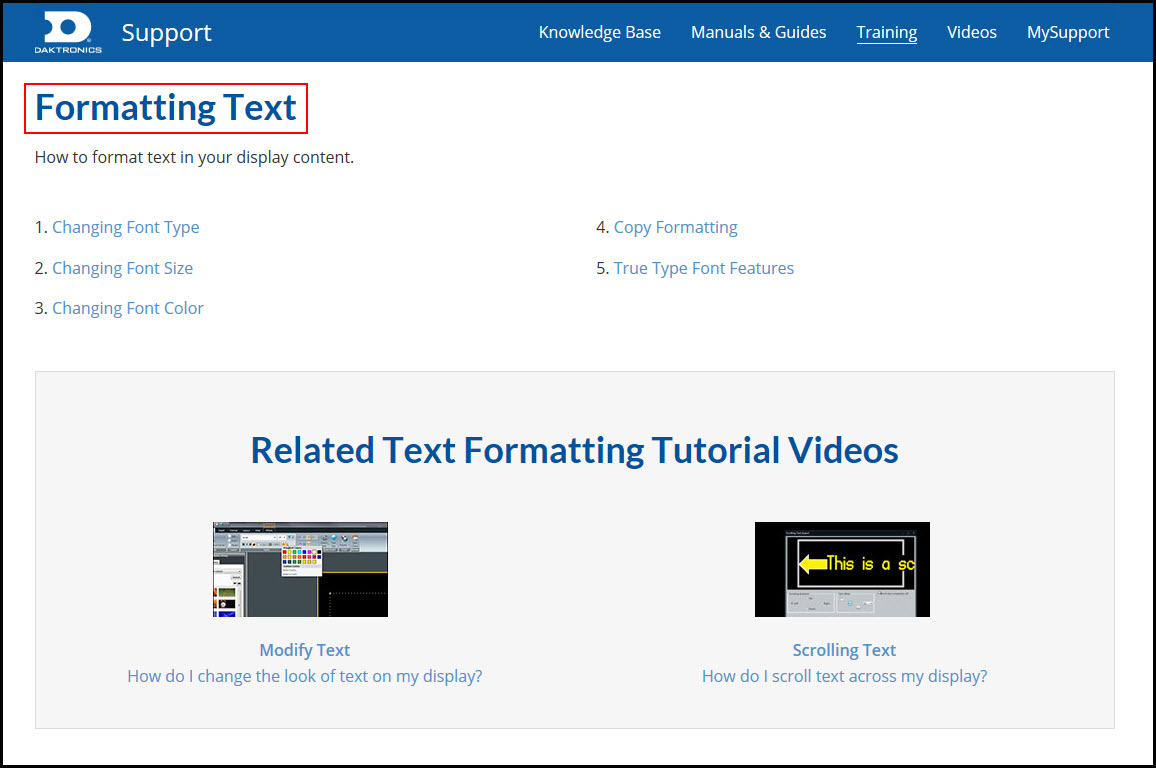
Task: Click the Related Text Formatting Tutorial Videos heading
Action: tap(574, 450)
